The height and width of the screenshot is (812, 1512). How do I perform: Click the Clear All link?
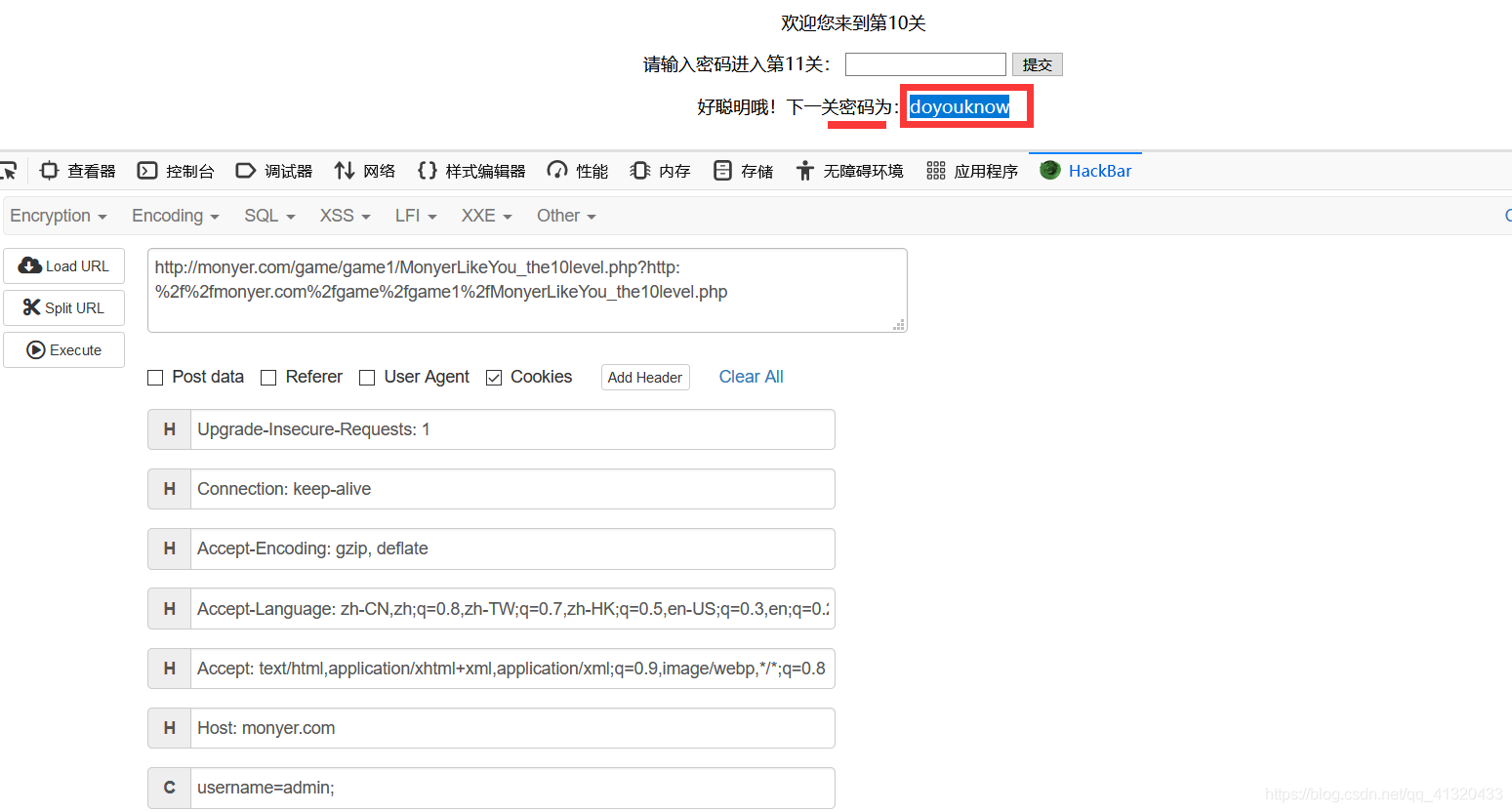751,377
